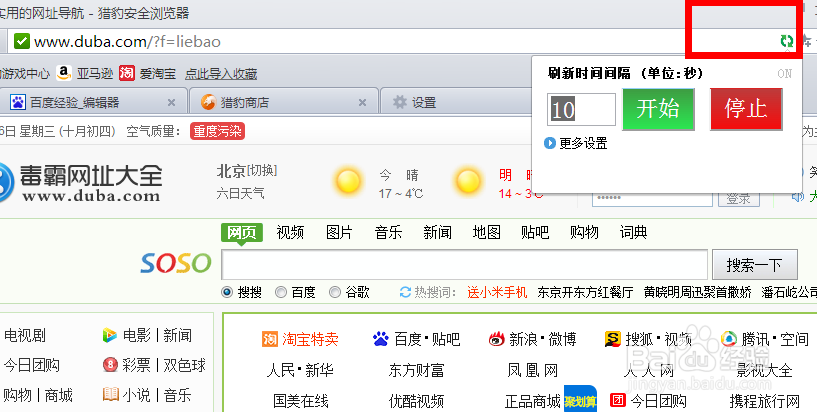The image size is (817, 412).
Task: Click the 腾讯空间 icon
Action: coord(728,340)
